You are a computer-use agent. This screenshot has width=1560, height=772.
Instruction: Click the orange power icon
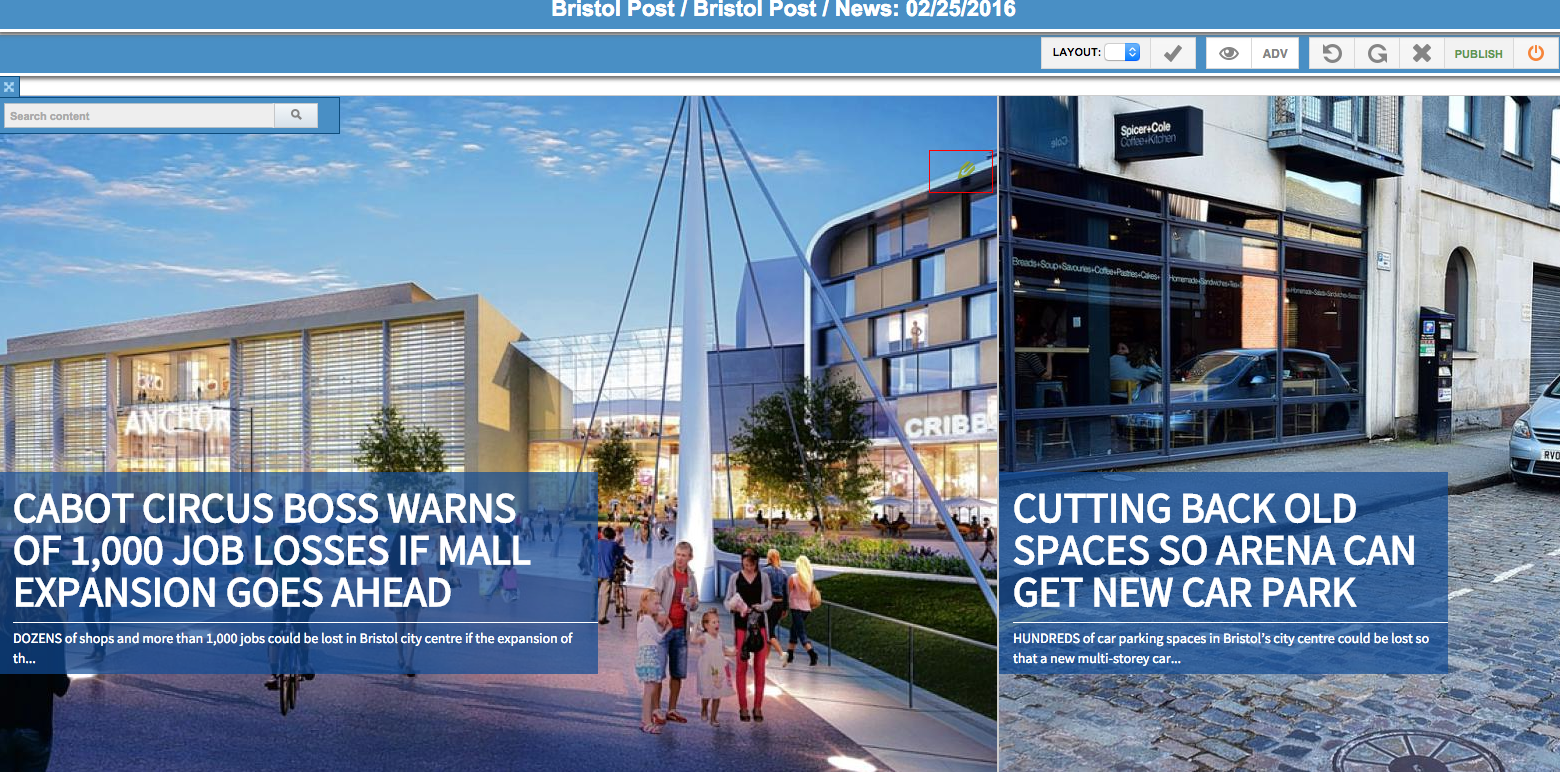tap(1536, 53)
